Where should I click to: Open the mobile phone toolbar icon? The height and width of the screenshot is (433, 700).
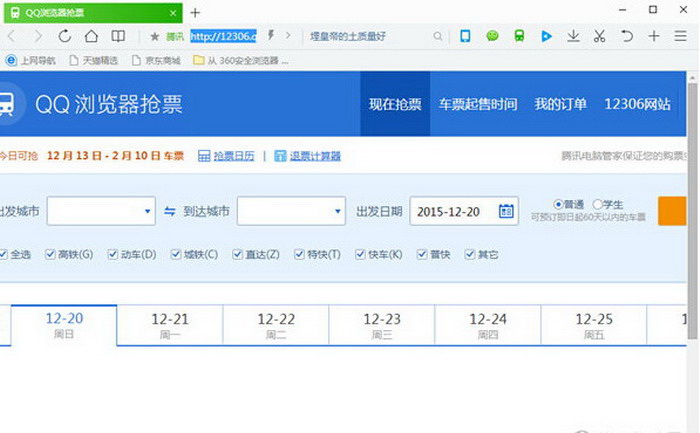[x=465, y=36]
